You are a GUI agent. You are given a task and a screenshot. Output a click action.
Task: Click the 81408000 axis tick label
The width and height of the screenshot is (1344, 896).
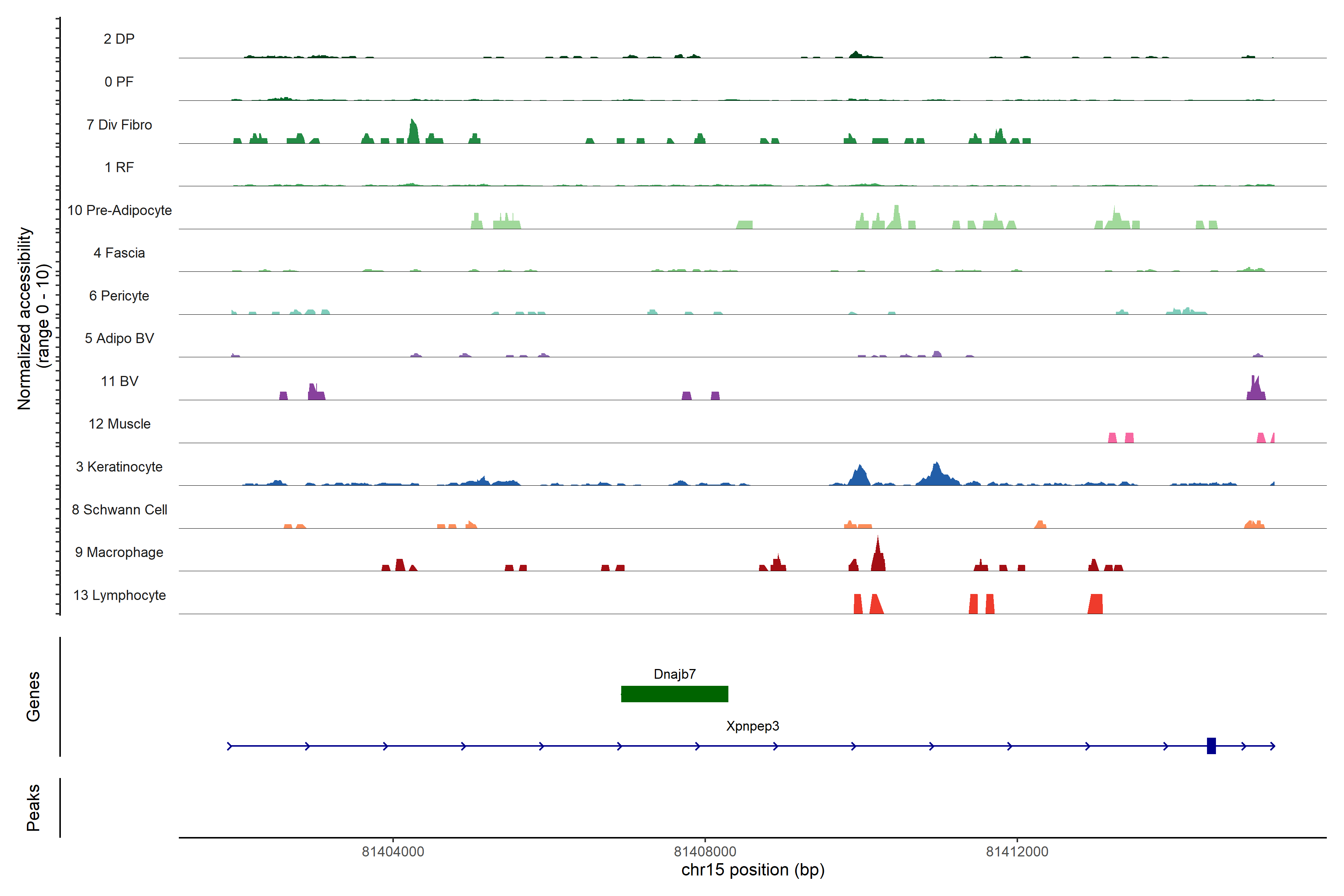(704, 852)
